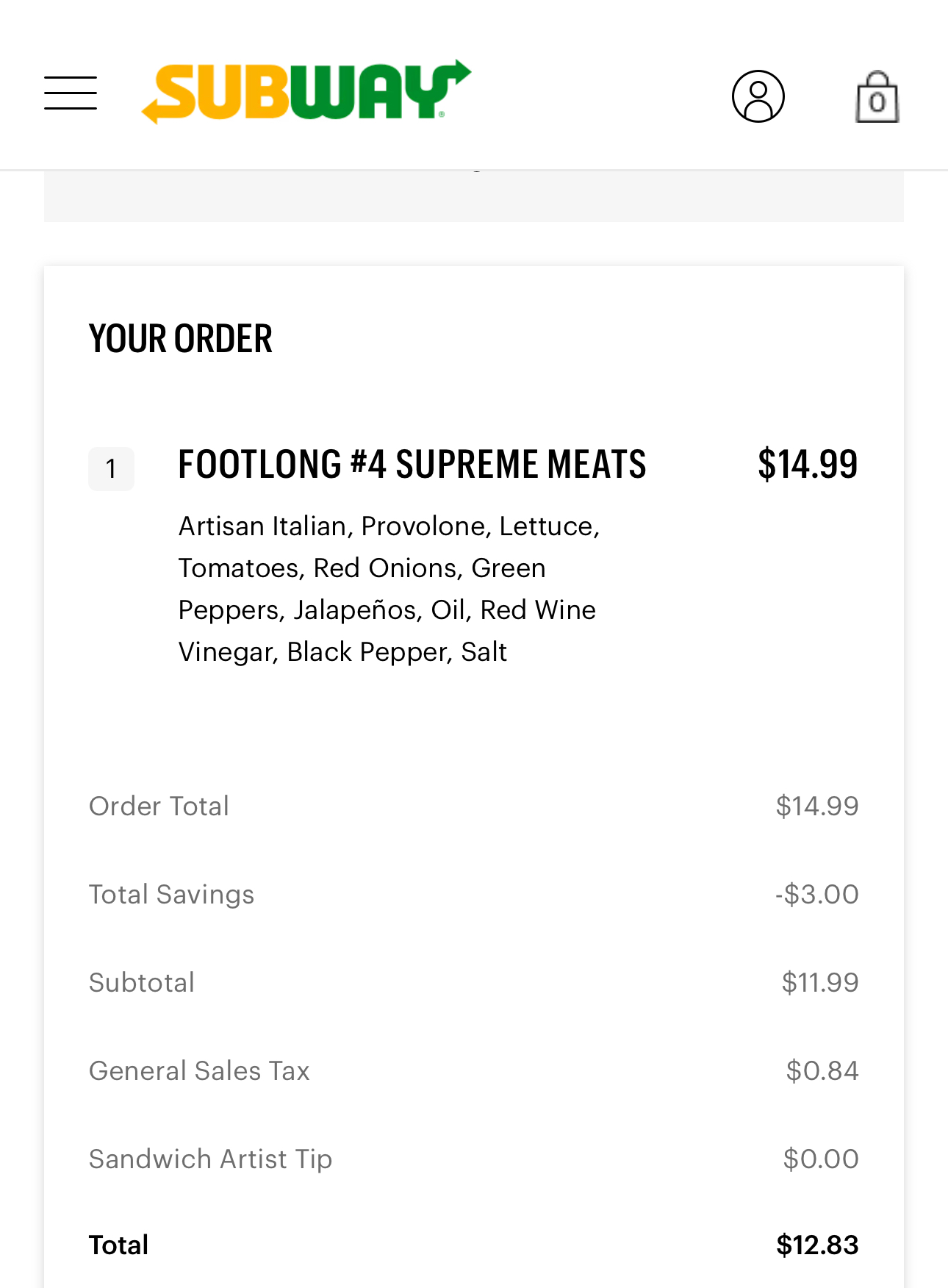The height and width of the screenshot is (1288, 948).
Task: Click the $12.83 final total
Action: pos(817,1245)
